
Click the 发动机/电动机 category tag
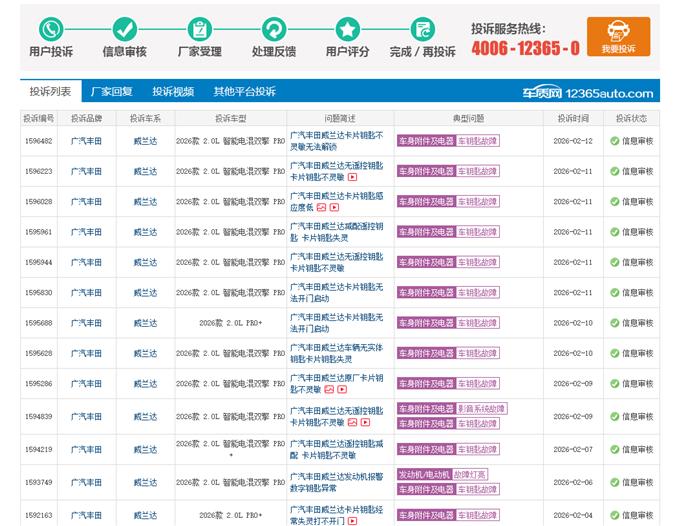click(x=424, y=475)
